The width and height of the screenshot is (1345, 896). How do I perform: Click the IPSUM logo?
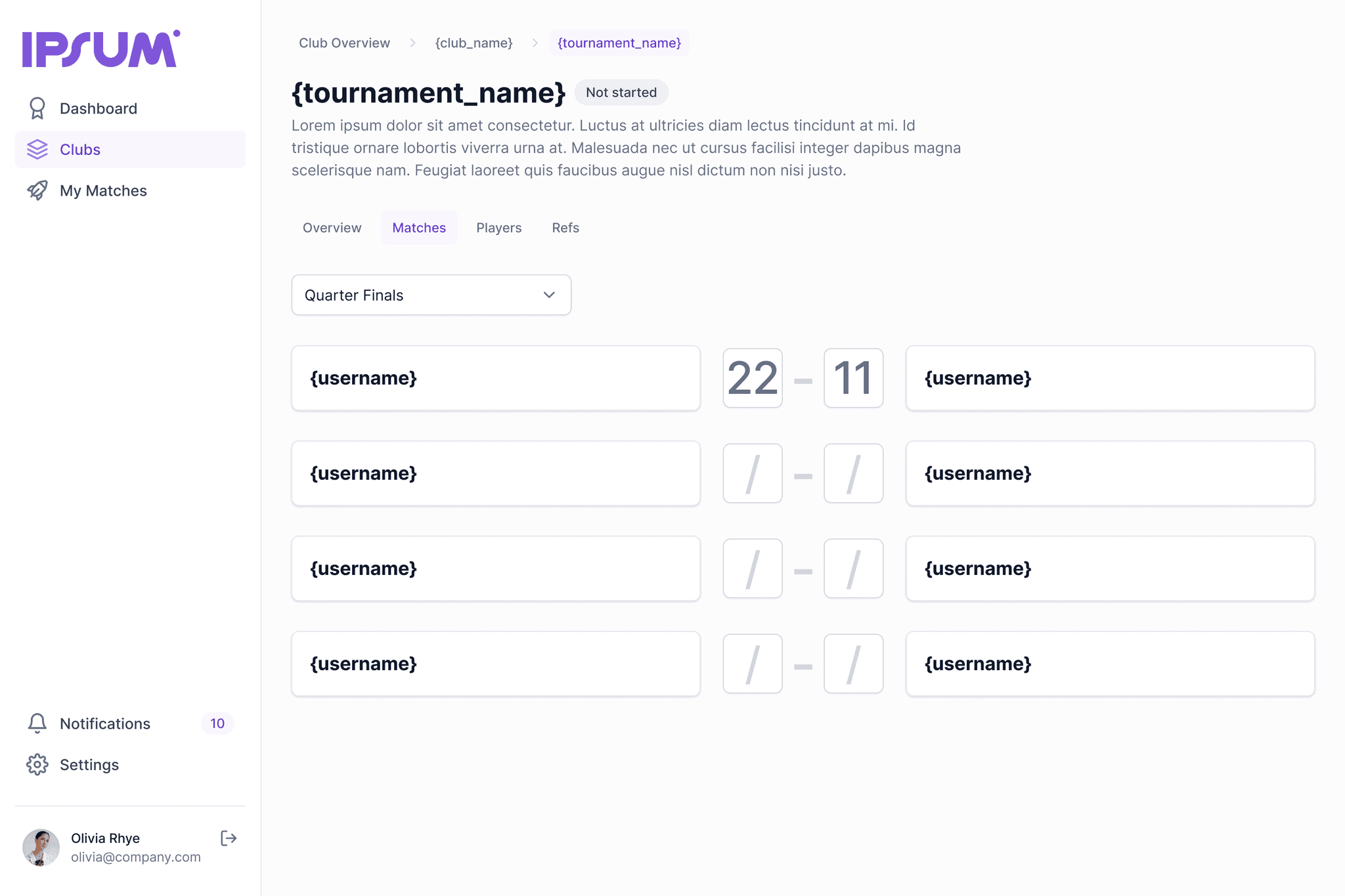click(x=101, y=49)
